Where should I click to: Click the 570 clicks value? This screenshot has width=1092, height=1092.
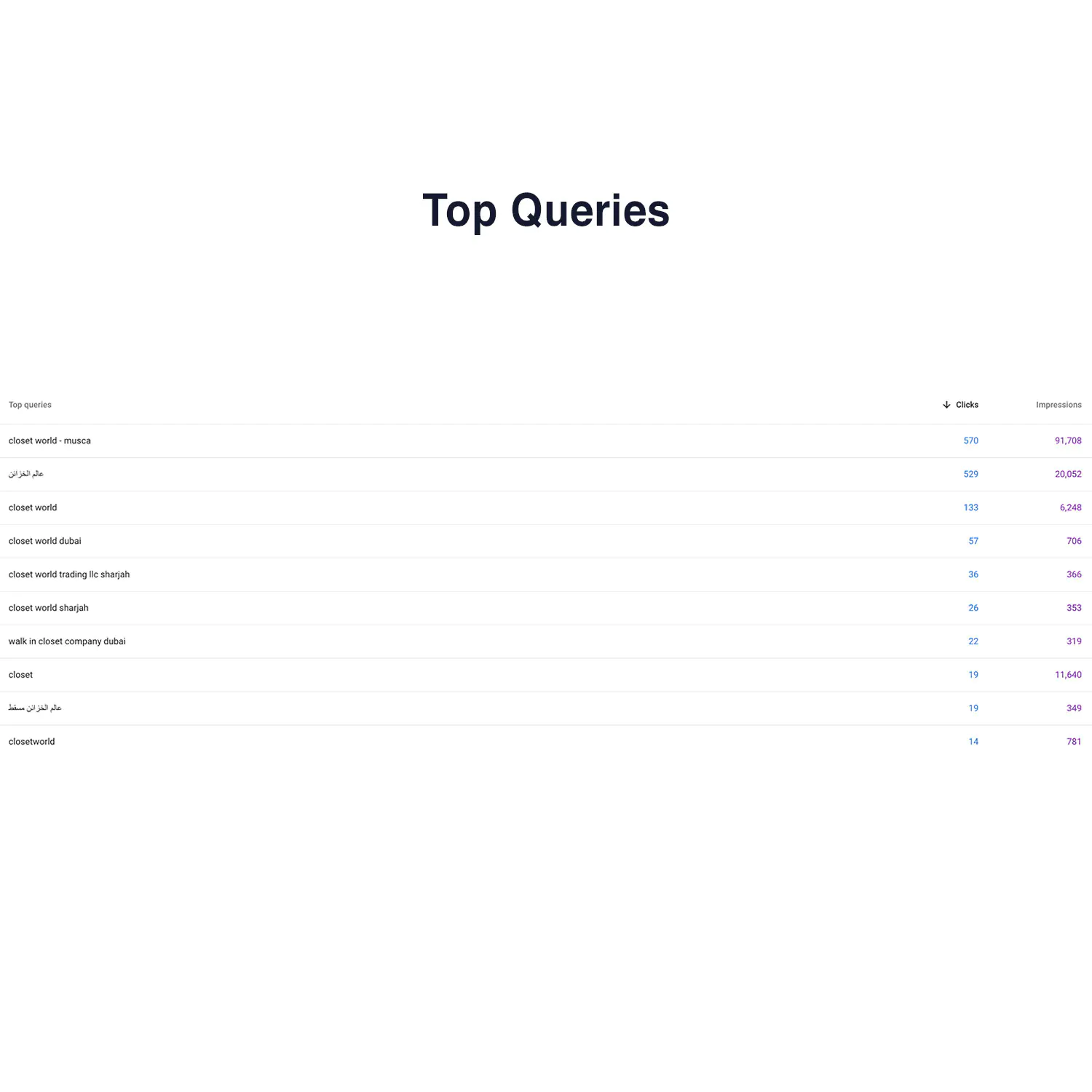(970, 440)
